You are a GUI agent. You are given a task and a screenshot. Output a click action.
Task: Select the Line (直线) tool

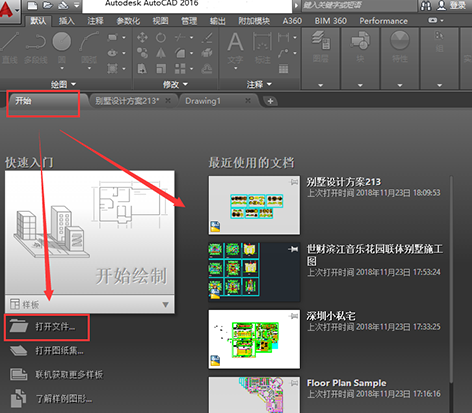click(10, 48)
